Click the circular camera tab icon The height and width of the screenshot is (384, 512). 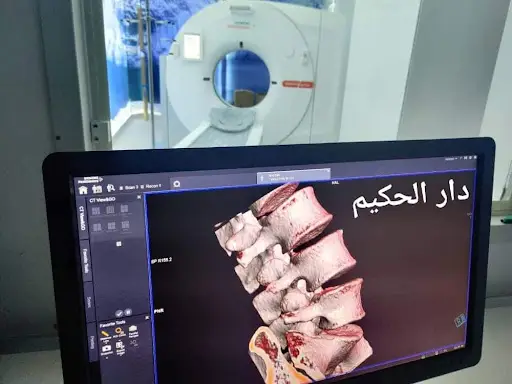[x=177, y=184]
